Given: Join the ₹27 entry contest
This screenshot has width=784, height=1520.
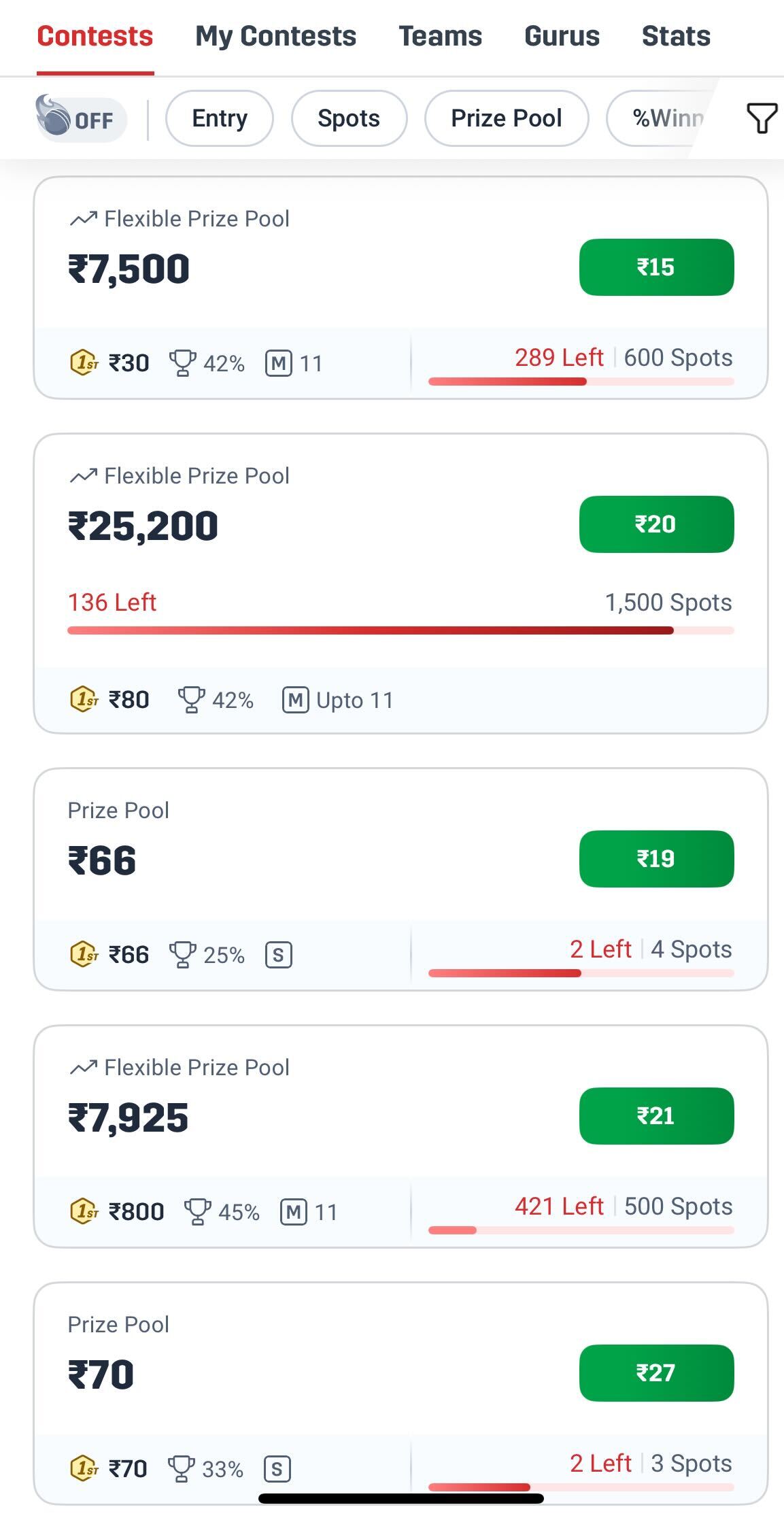Looking at the screenshot, I should 656,1373.
